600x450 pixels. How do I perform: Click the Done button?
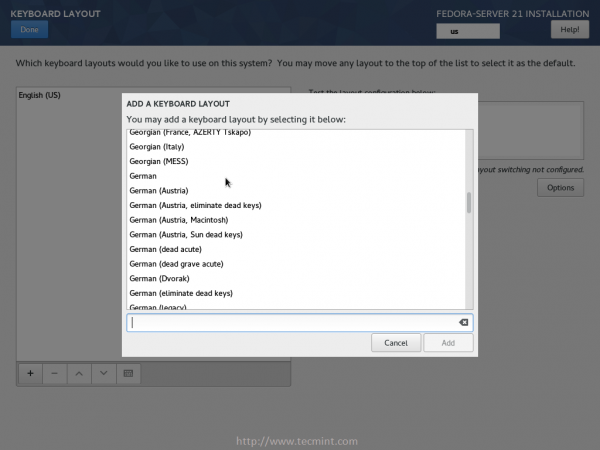coord(29,29)
